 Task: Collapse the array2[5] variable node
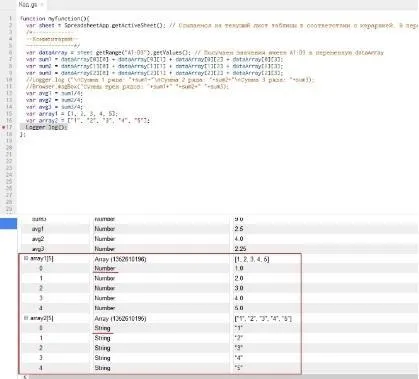pos(26,318)
